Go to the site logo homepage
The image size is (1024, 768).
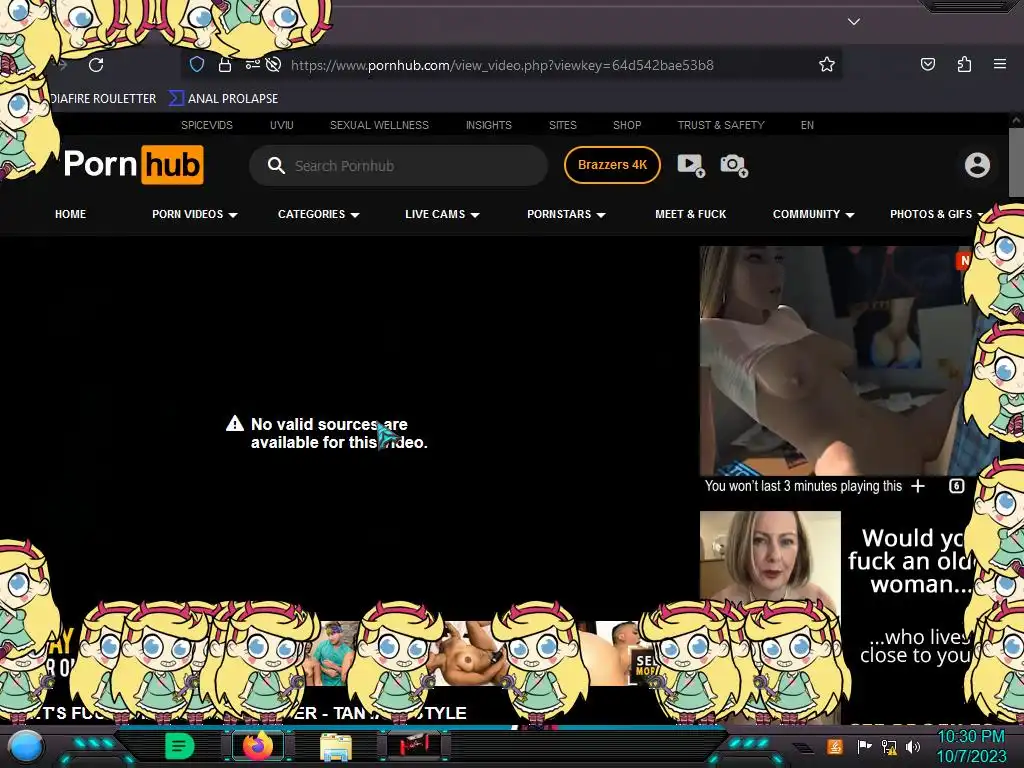point(133,164)
